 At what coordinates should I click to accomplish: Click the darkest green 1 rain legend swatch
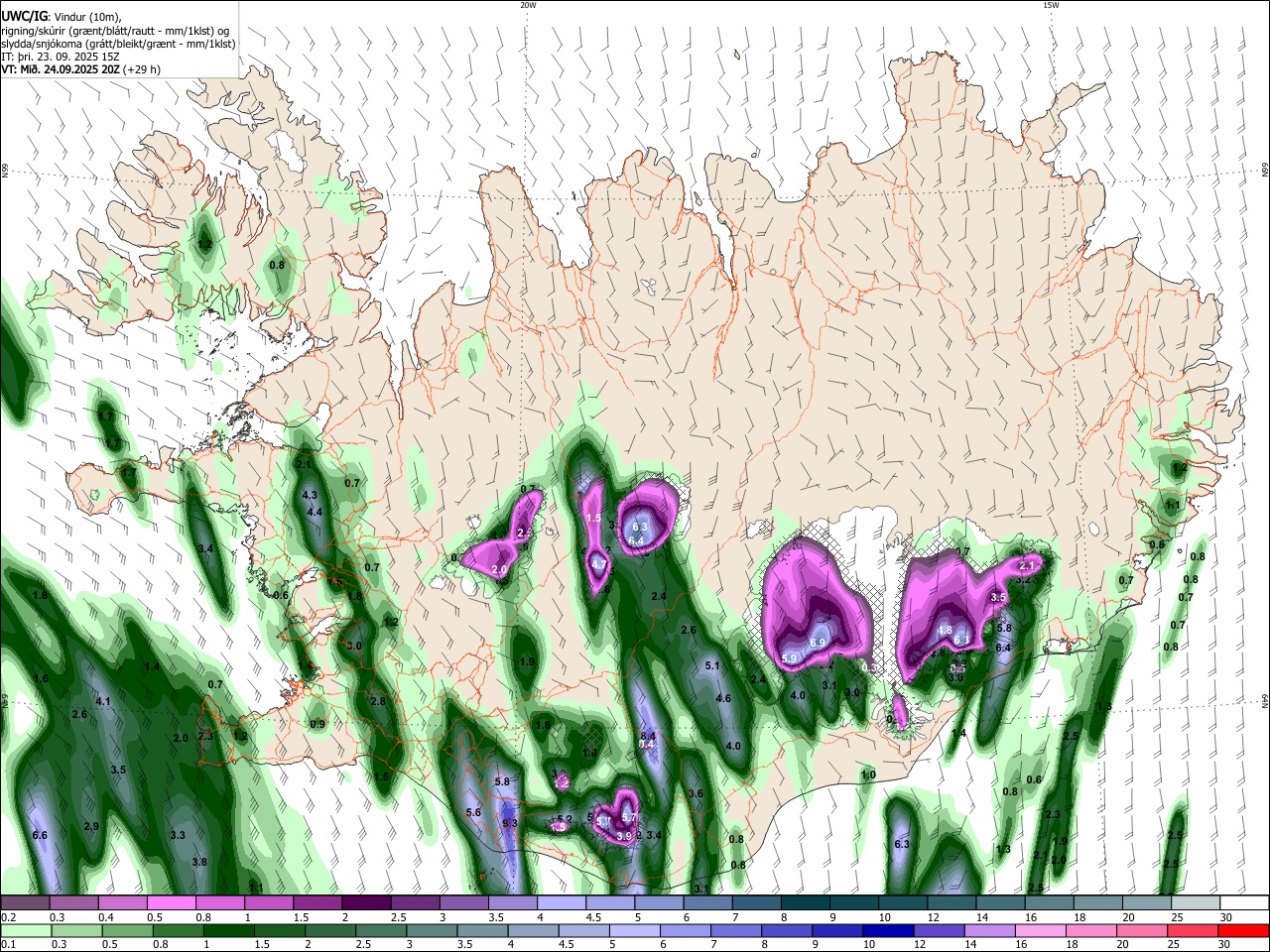pyautogui.click(x=228, y=930)
